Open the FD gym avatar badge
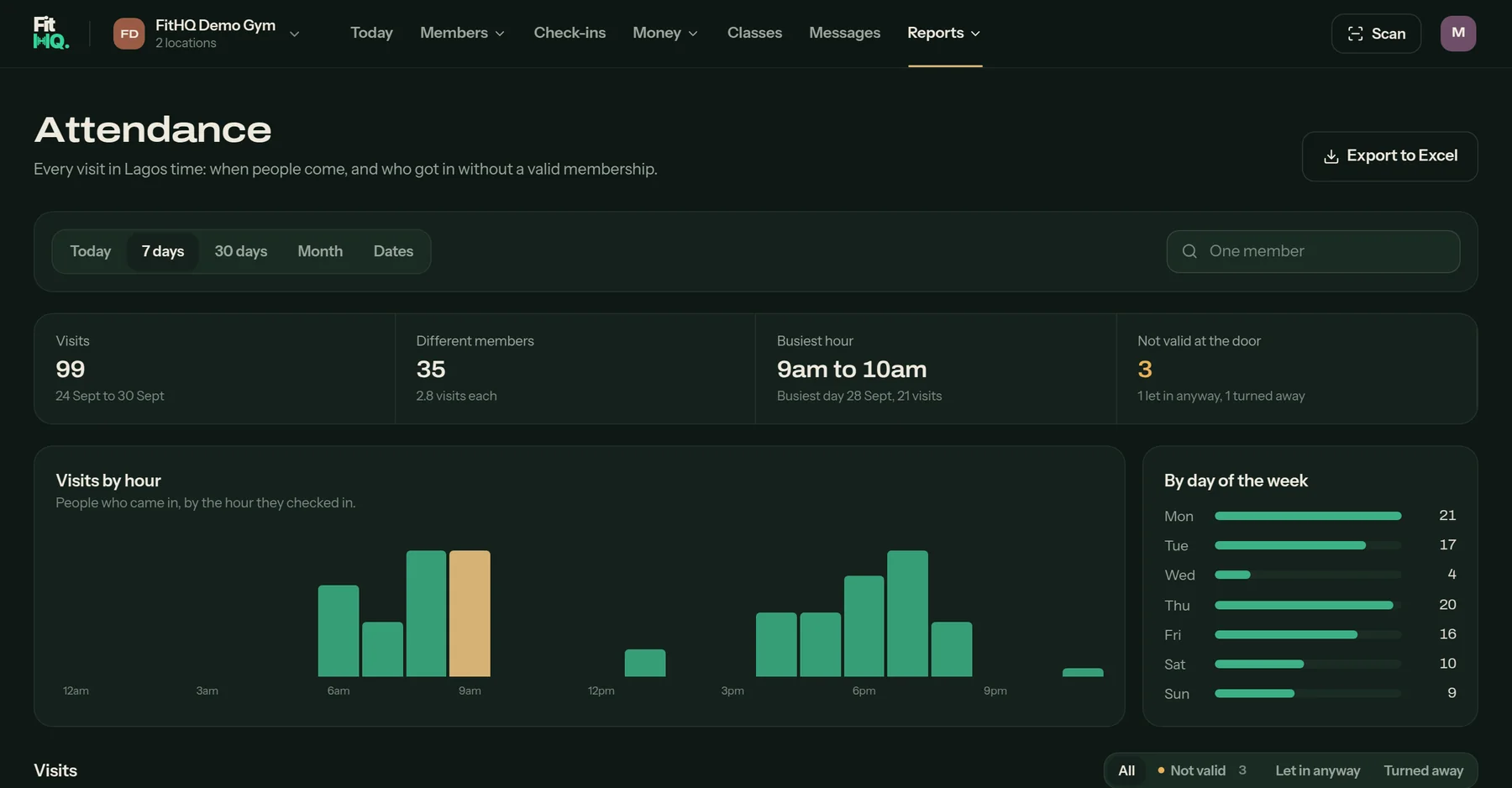Viewport: 1512px width, 788px height. (x=129, y=34)
